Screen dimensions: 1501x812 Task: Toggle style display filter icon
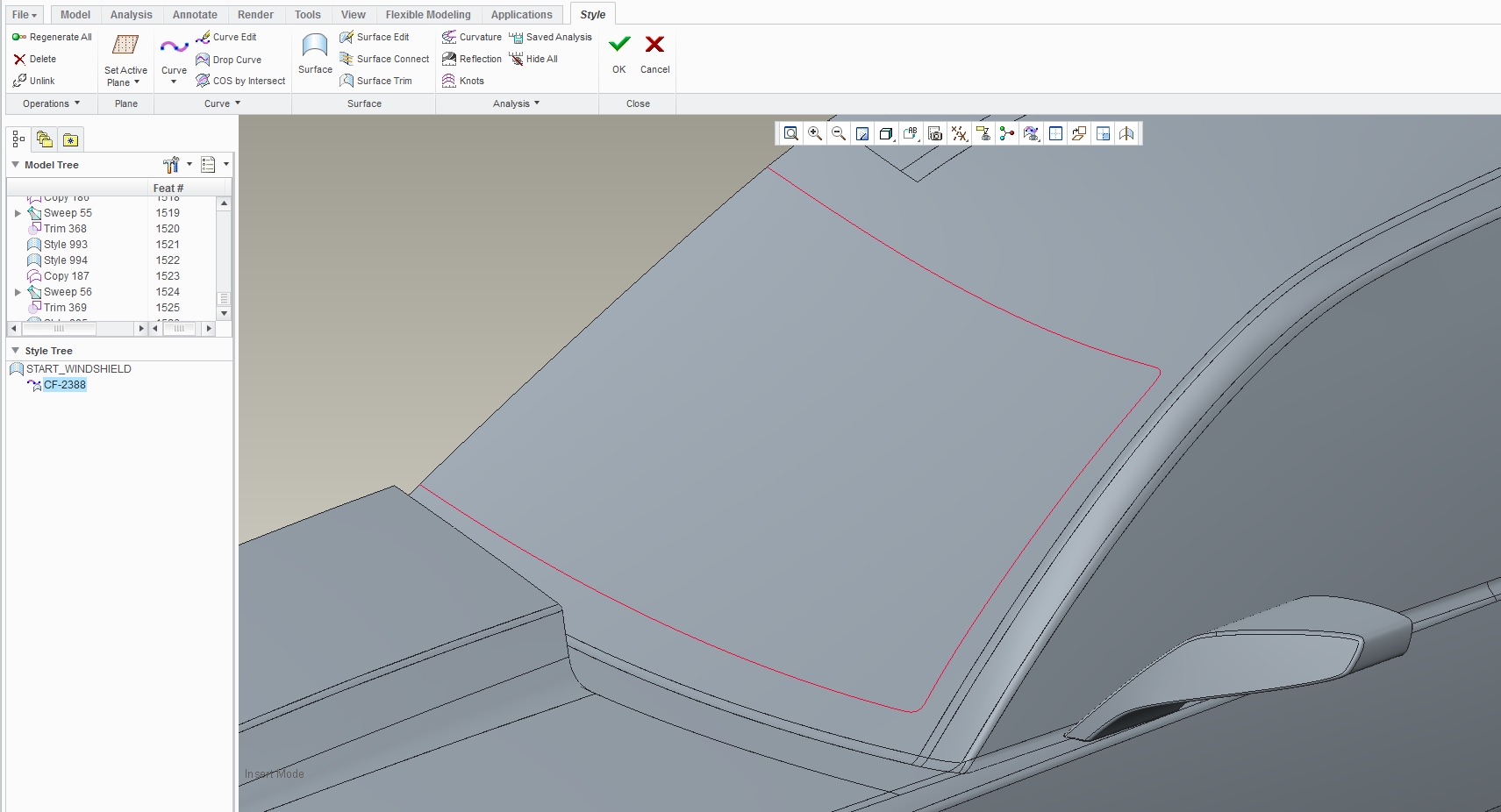point(1032,133)
